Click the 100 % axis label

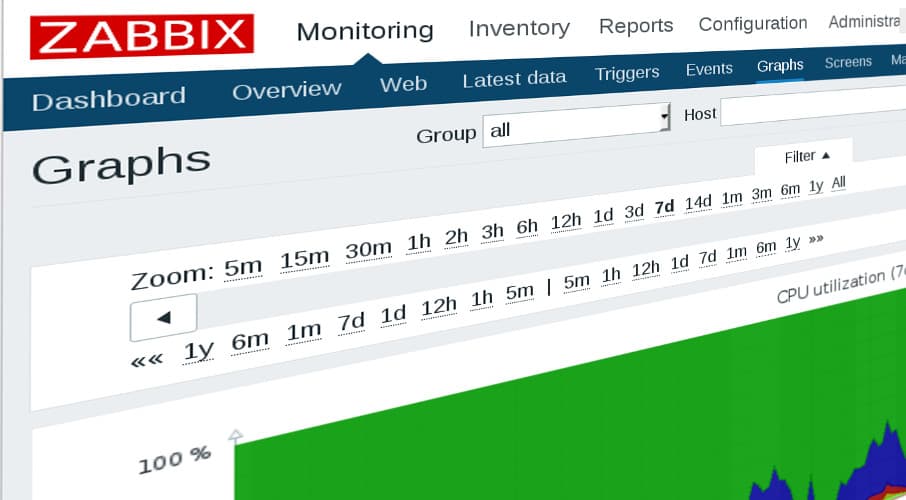174,460
